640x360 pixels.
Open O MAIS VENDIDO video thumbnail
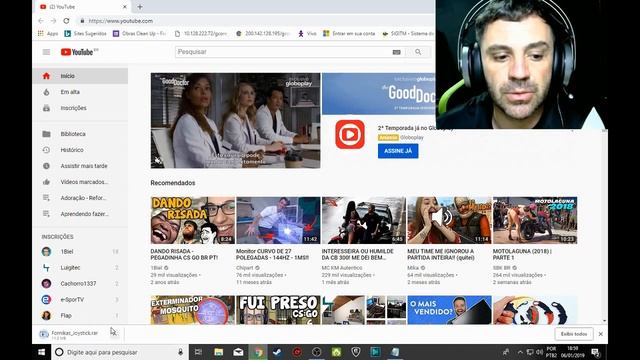(x=449, y=310)
